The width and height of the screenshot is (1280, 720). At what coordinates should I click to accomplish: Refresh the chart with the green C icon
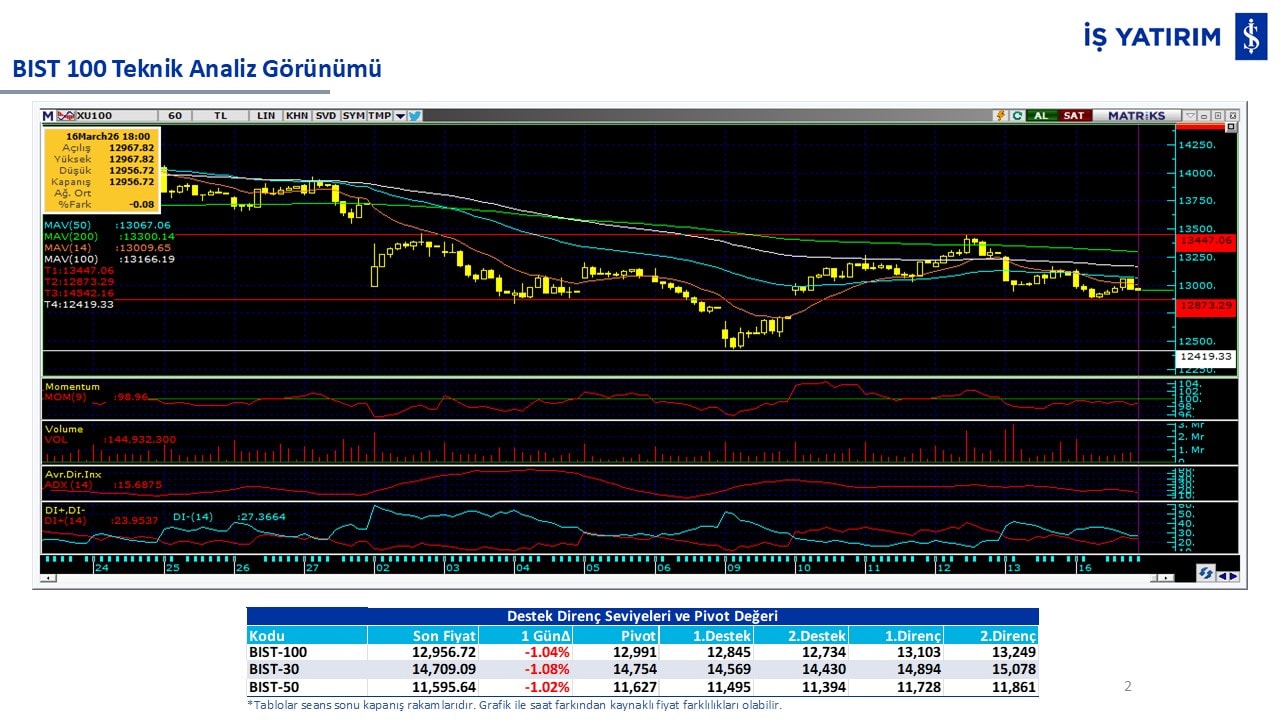tap(1017, 116)
